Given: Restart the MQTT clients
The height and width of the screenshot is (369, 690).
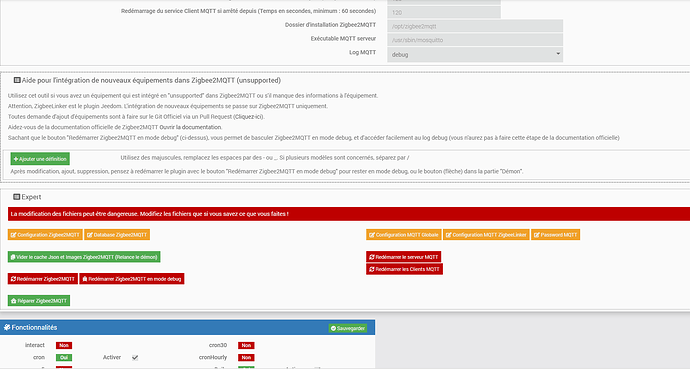Looking at the screenshot, I should point(404,269).
